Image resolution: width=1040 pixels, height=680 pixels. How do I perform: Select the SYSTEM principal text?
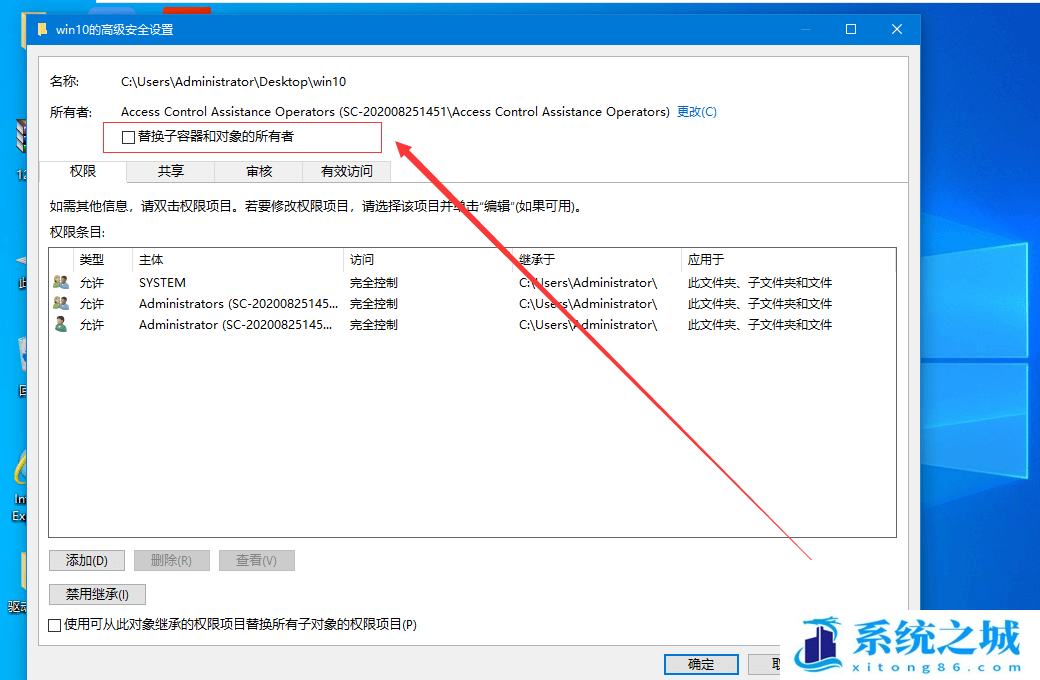[162, 283]
